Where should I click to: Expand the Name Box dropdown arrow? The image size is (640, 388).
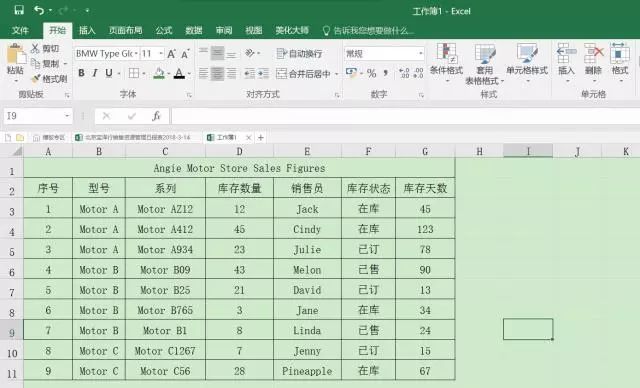67,116
